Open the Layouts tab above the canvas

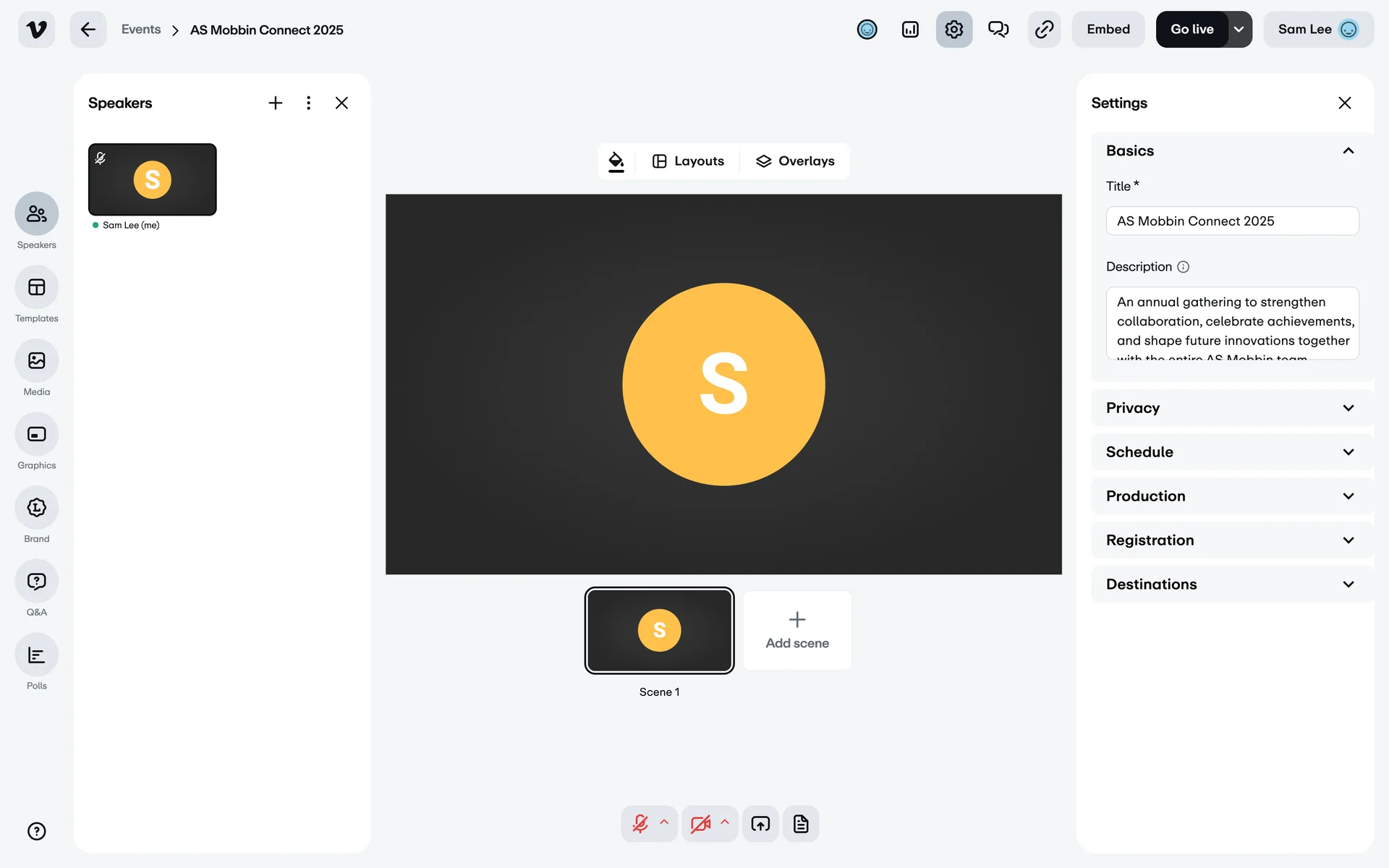pos(688,161)
